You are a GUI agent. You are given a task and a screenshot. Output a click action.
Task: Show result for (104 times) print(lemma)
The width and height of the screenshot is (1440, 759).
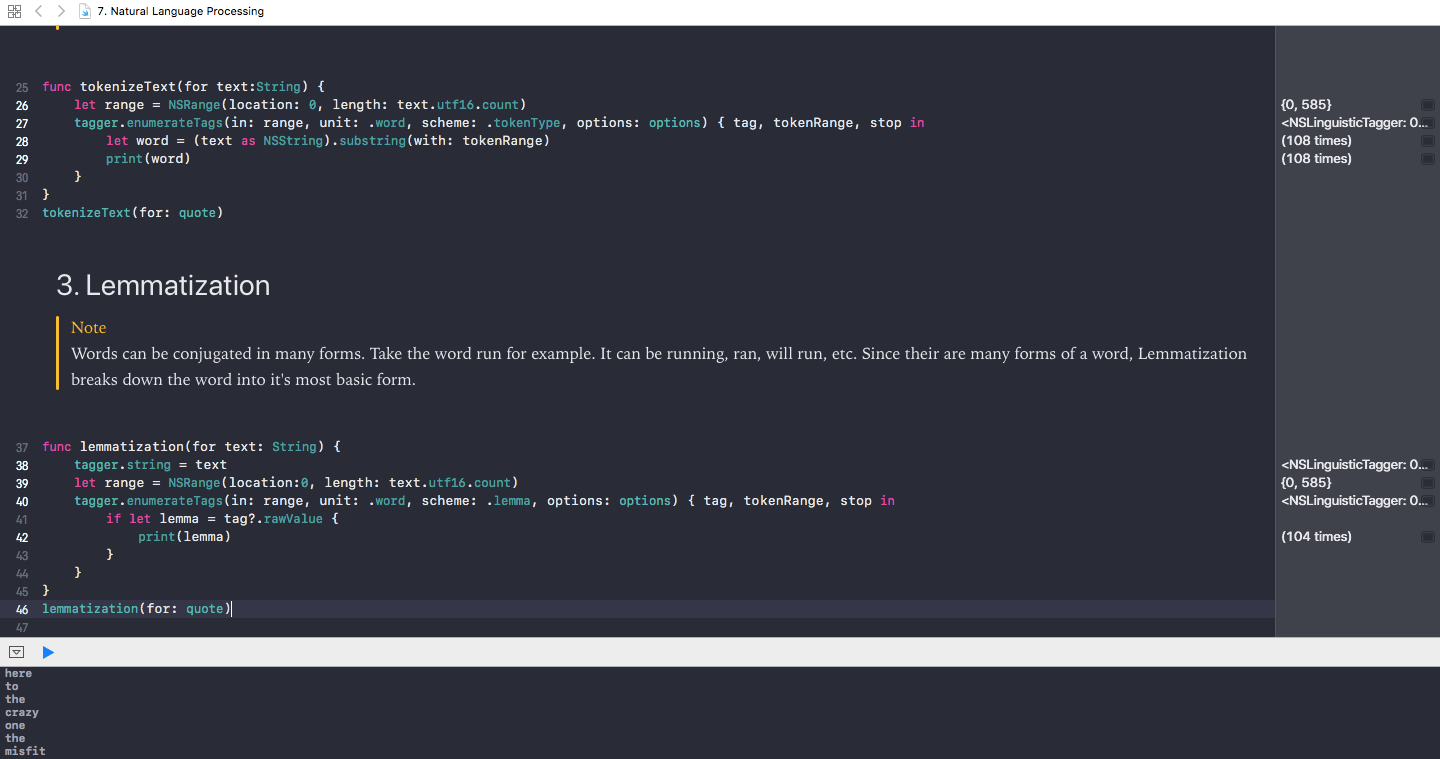[x=1427, y=537]
